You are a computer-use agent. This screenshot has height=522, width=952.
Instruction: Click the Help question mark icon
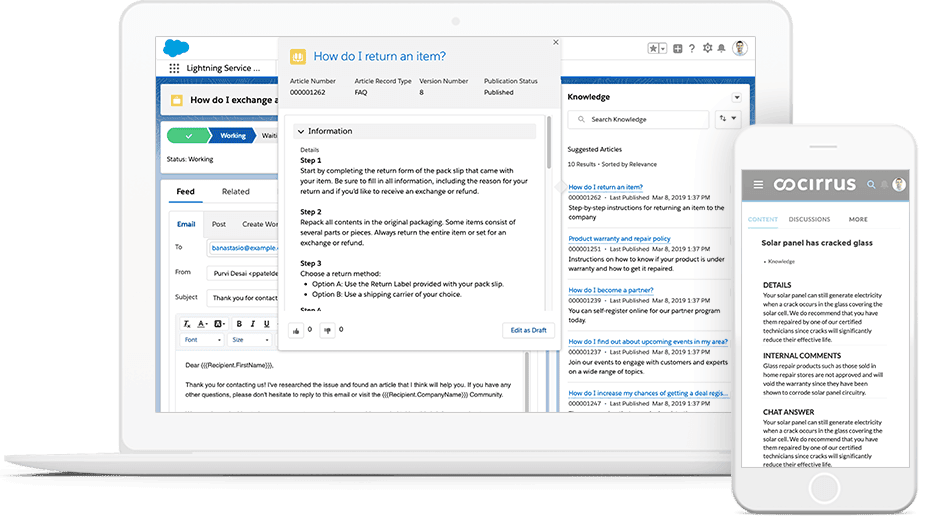coord(692,48)
